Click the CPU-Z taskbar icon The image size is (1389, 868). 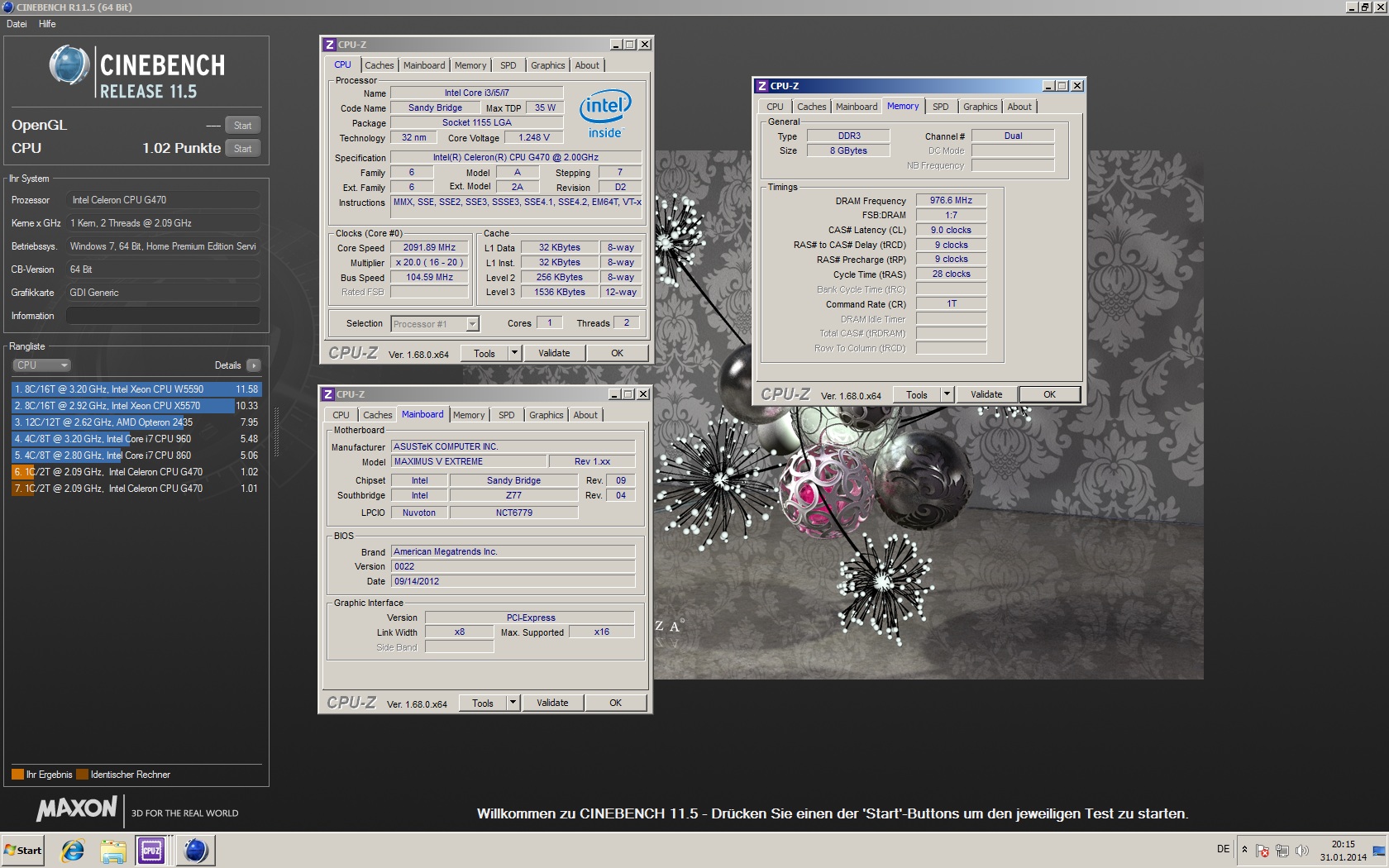152,850
